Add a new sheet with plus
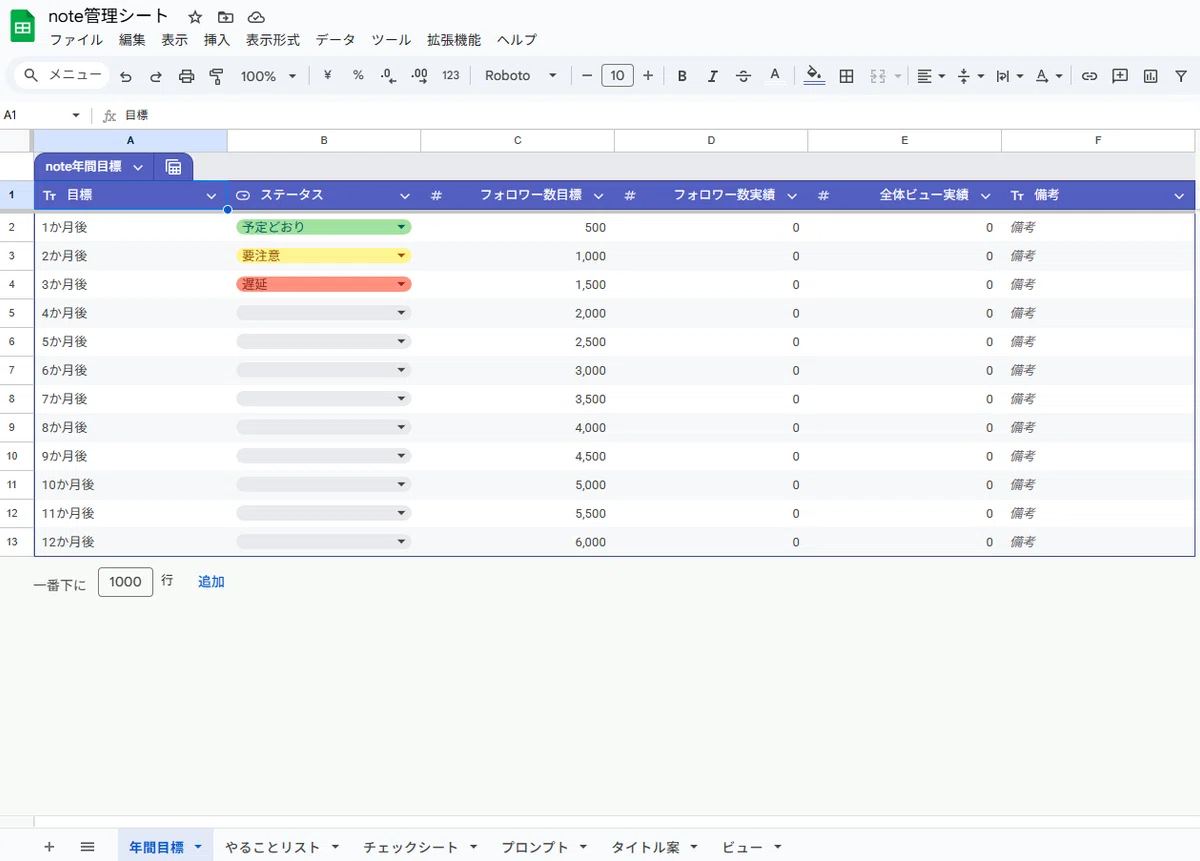 [x=49, y=847]
